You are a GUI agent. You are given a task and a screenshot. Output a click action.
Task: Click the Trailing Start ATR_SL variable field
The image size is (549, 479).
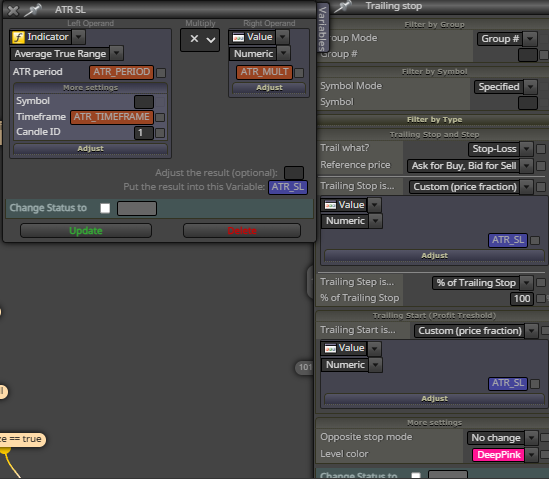[508, 383]
